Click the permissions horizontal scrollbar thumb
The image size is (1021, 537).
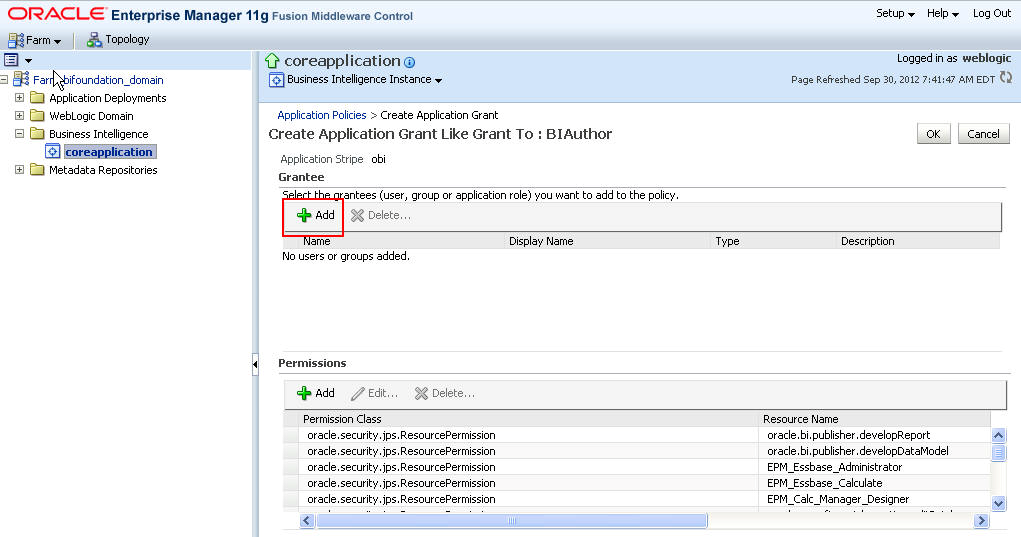(511, 521)
